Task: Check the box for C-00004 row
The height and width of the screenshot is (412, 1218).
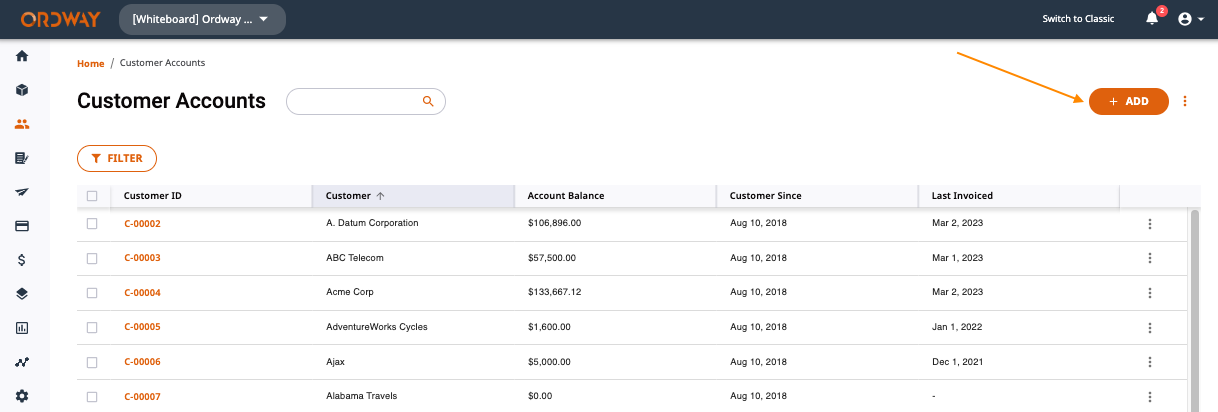Action: click(92, 292)
